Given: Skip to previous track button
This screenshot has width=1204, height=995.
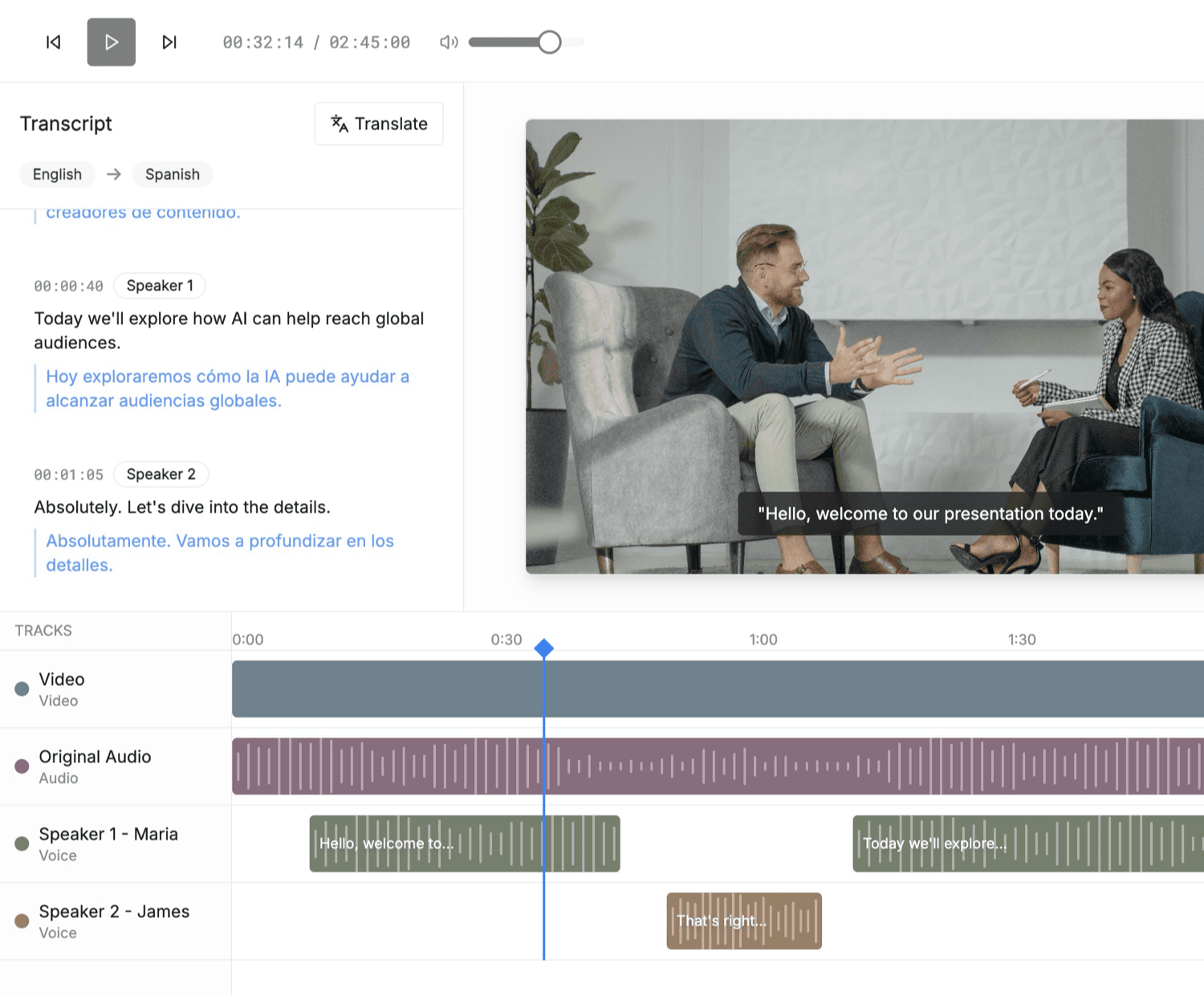Looking at the screenshot, I should (54, 43).
